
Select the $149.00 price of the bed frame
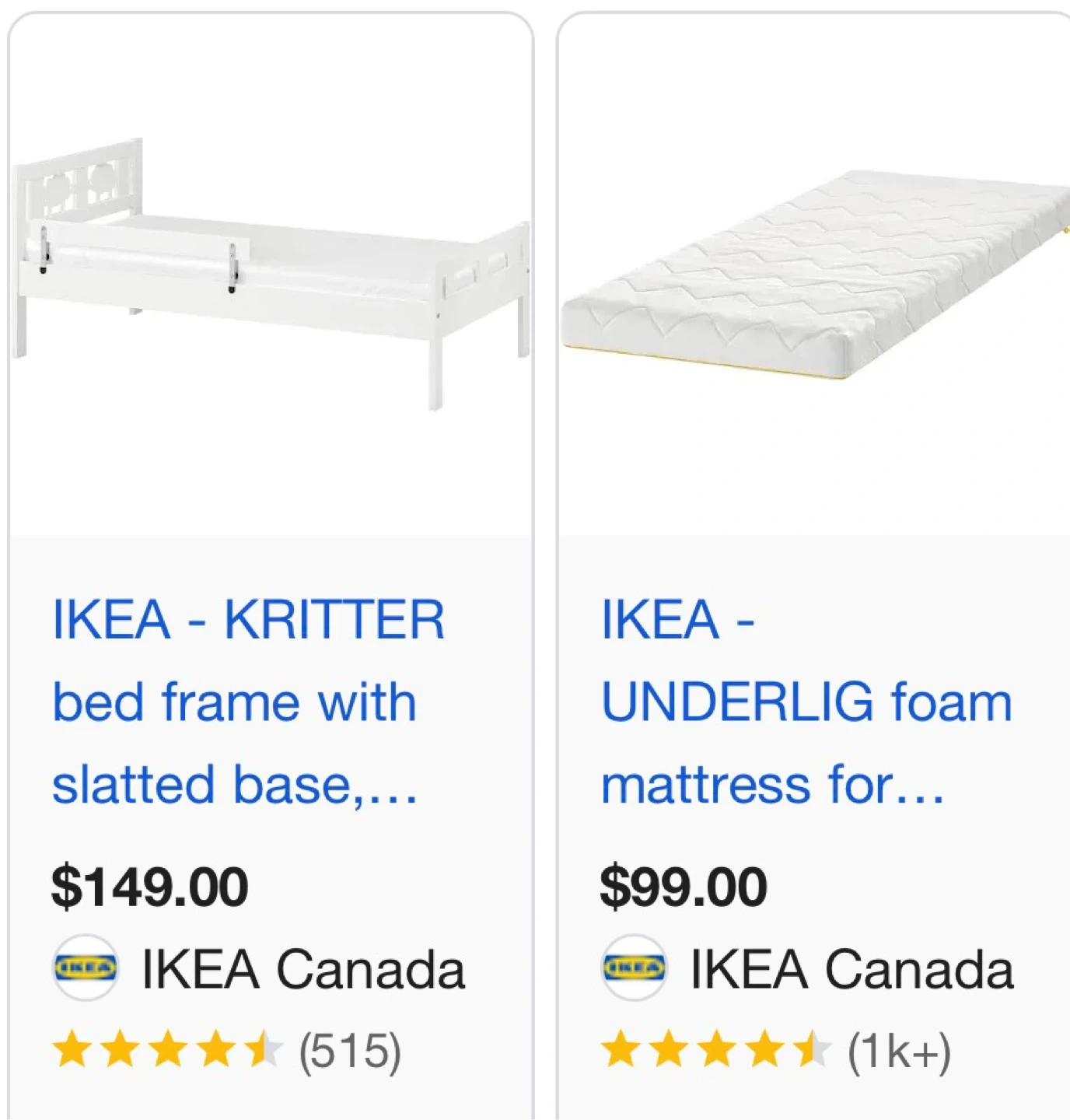point(150,887)
